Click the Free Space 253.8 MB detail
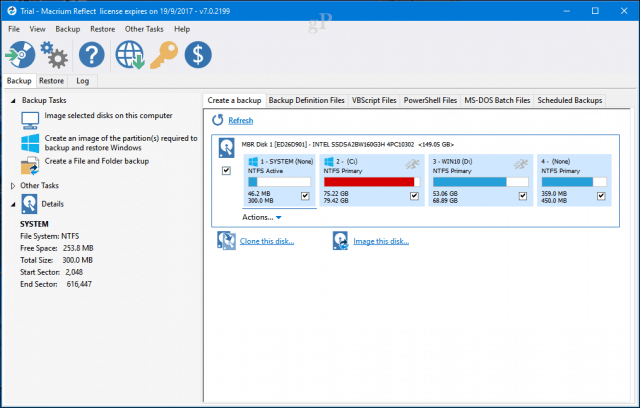 [x=57, y=248]
